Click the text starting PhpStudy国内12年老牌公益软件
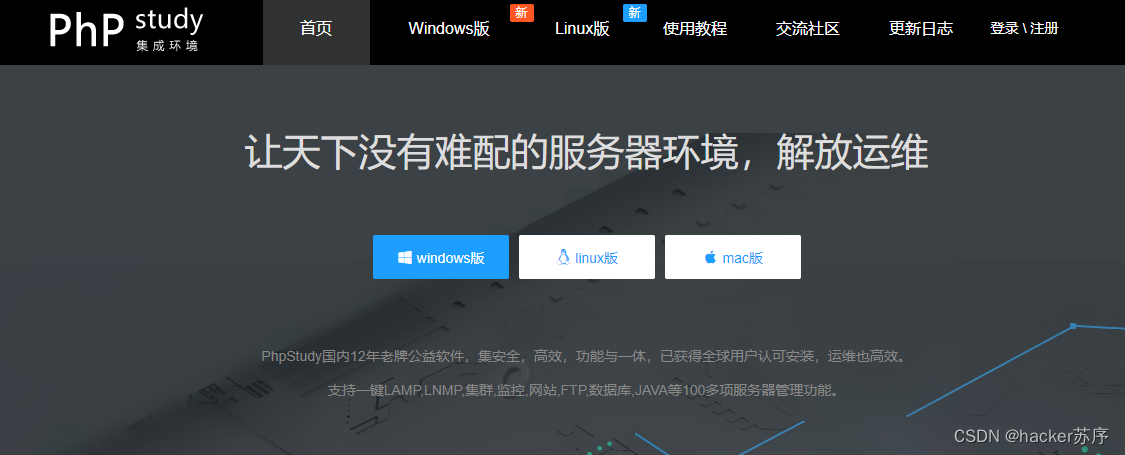Image resolution: width=1125 pixels, height=455 pixels. pyautogui.click(x=584, y=356)
